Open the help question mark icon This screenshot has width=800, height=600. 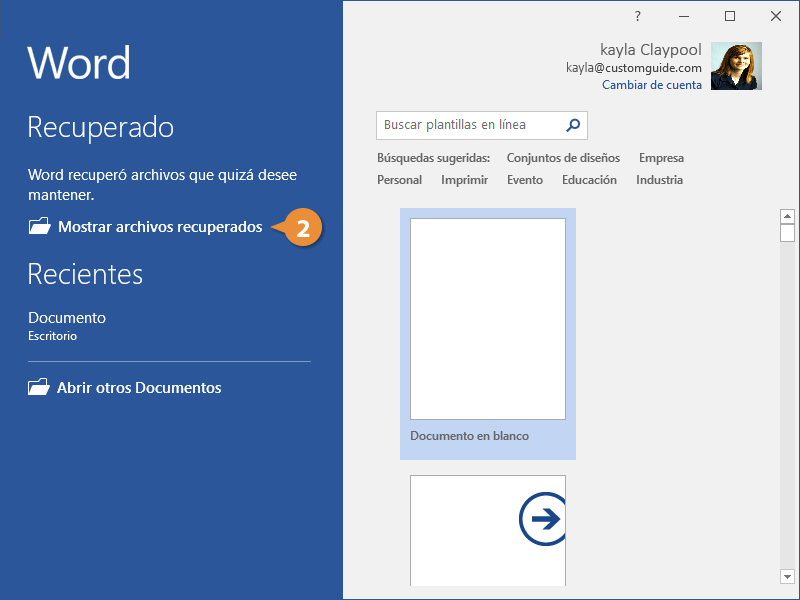(638, 16)
